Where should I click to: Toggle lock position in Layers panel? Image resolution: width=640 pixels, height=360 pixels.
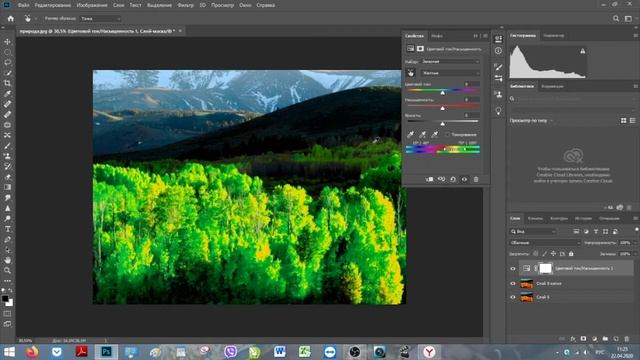point(553,254)
